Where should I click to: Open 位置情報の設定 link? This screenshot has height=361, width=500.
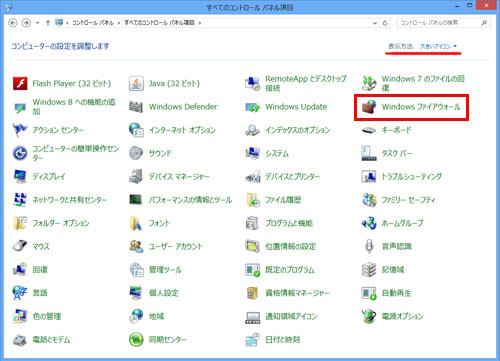pos(290,246)
